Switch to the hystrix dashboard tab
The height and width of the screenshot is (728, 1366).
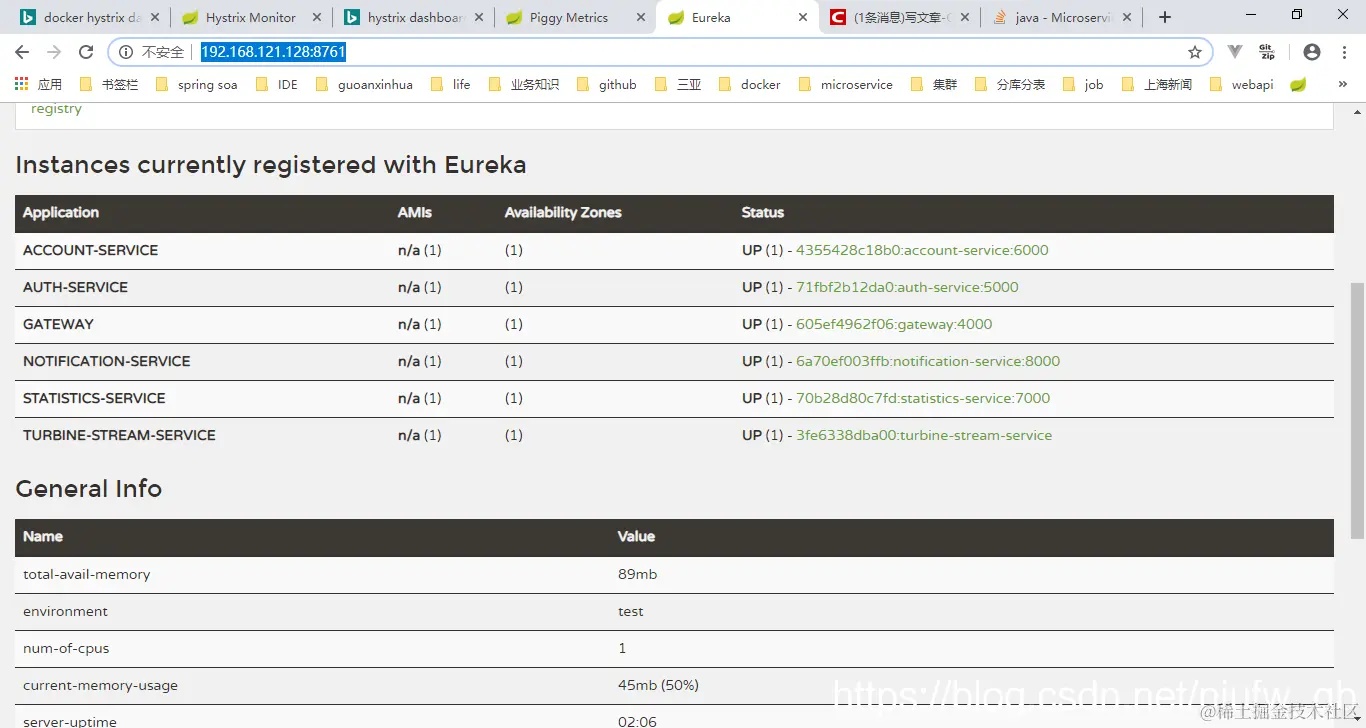tap(414, 17)
